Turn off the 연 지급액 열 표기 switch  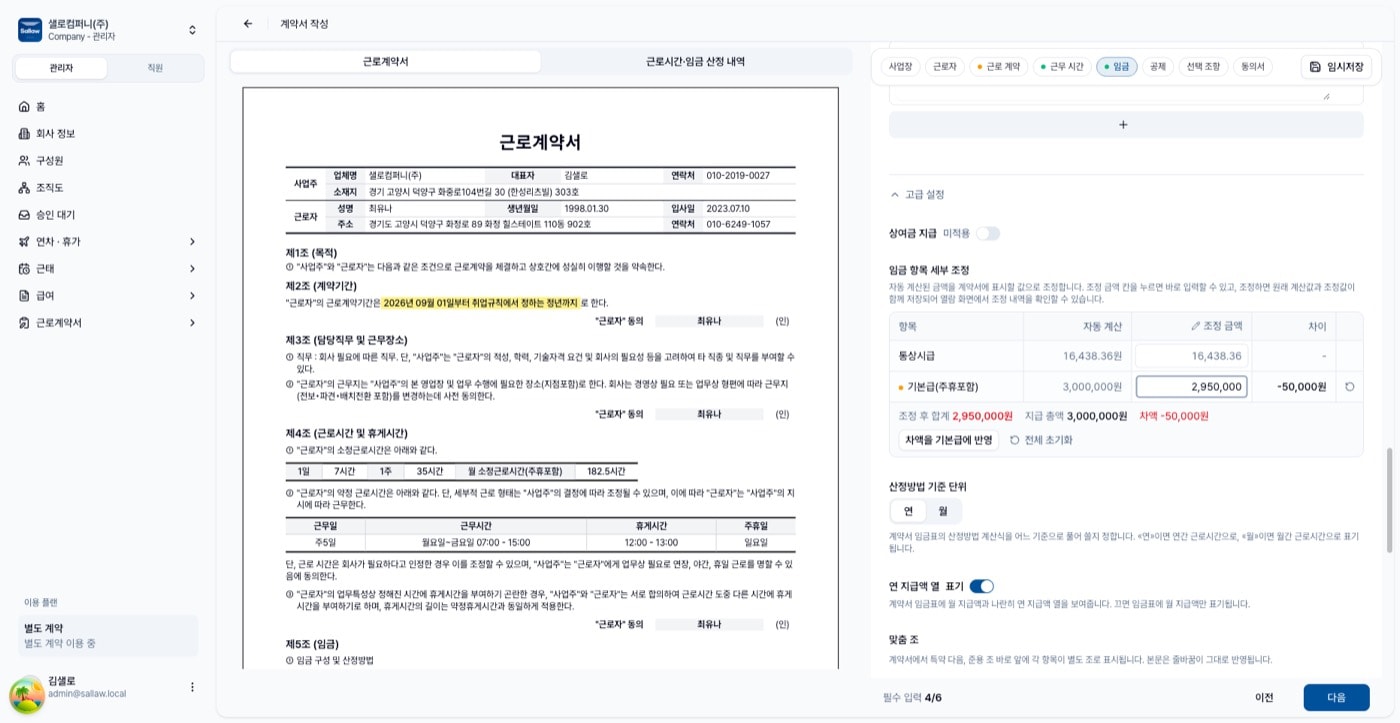pos(981,586)
